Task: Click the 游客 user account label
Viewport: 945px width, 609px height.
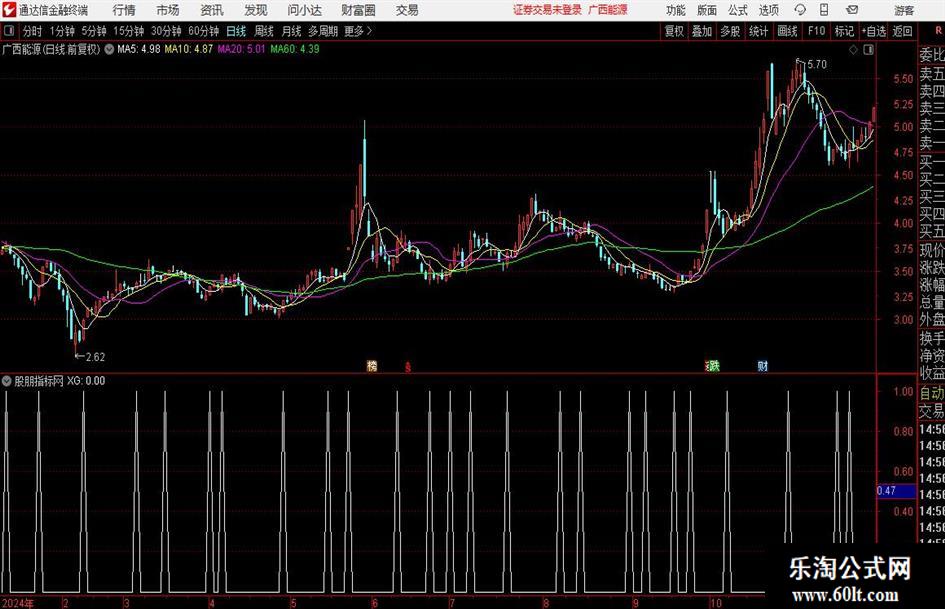Action: 904,10
